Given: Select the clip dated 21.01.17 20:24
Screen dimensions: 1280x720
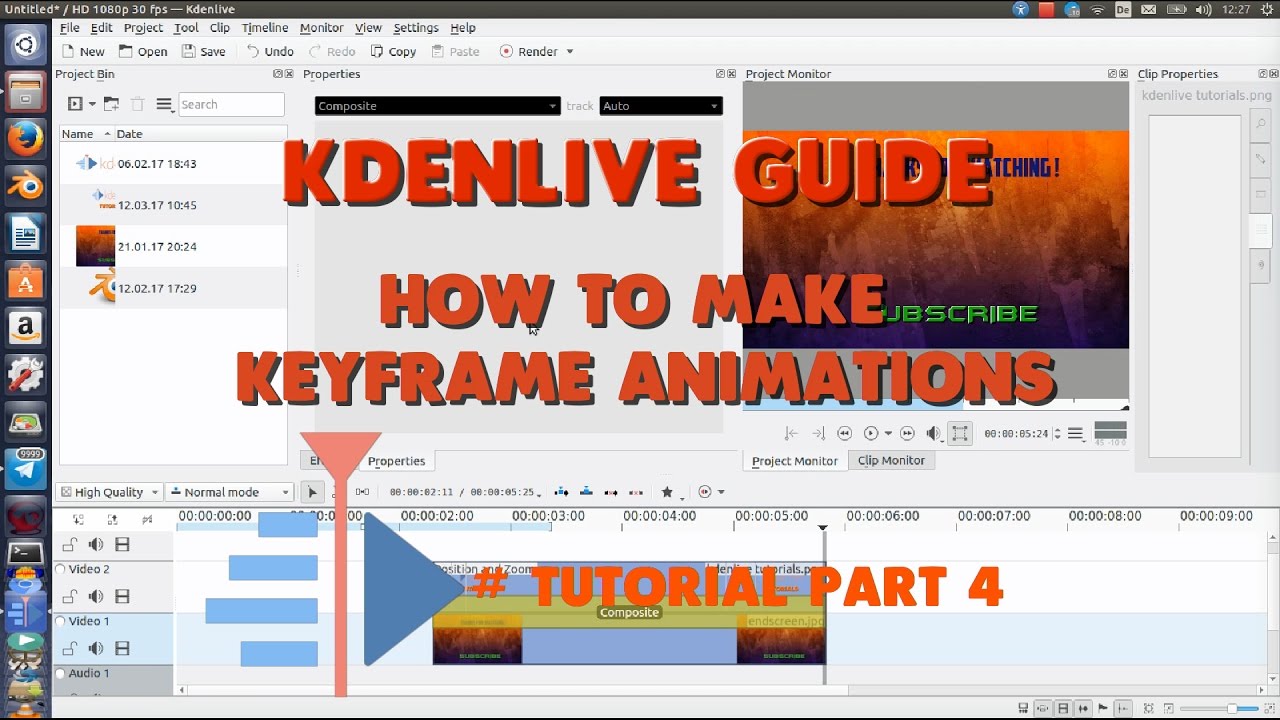Looking at the screenshot, I should [173, 246].
